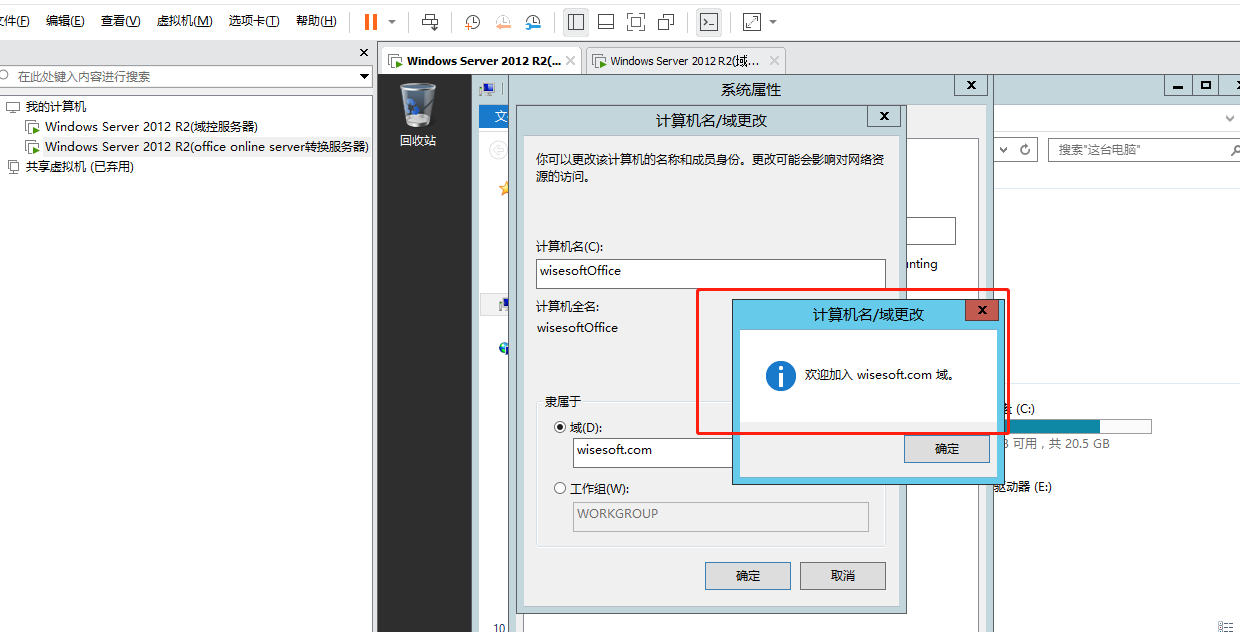Click 确定 in the welcome domain message box
Viewport: 1240px width, 632px height.
point(947,449)
